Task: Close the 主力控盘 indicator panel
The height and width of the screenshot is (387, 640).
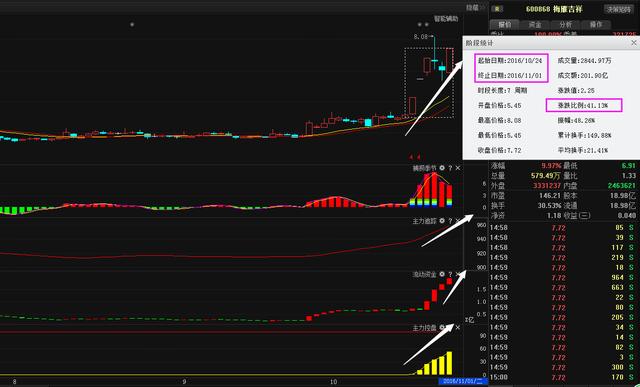Action: [458, 327]
